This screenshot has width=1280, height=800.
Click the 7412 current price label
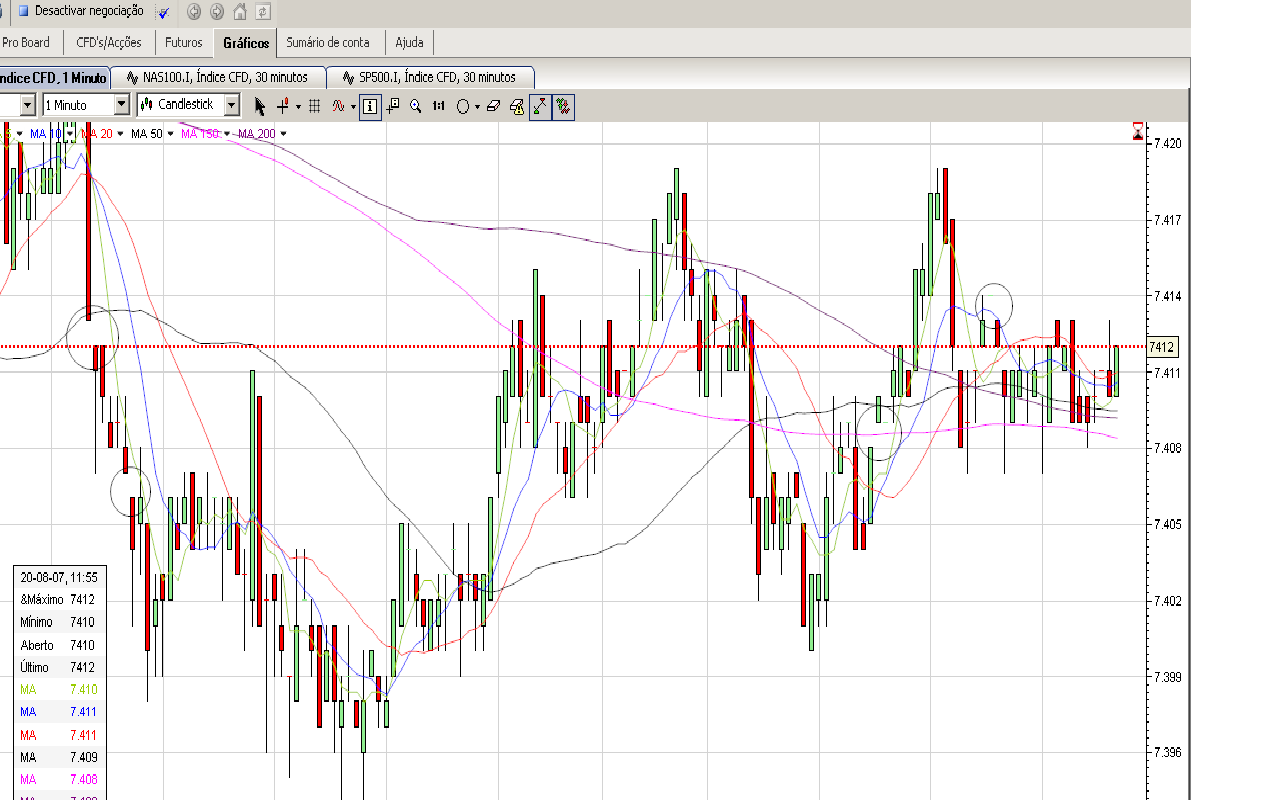click(1162, 347)
